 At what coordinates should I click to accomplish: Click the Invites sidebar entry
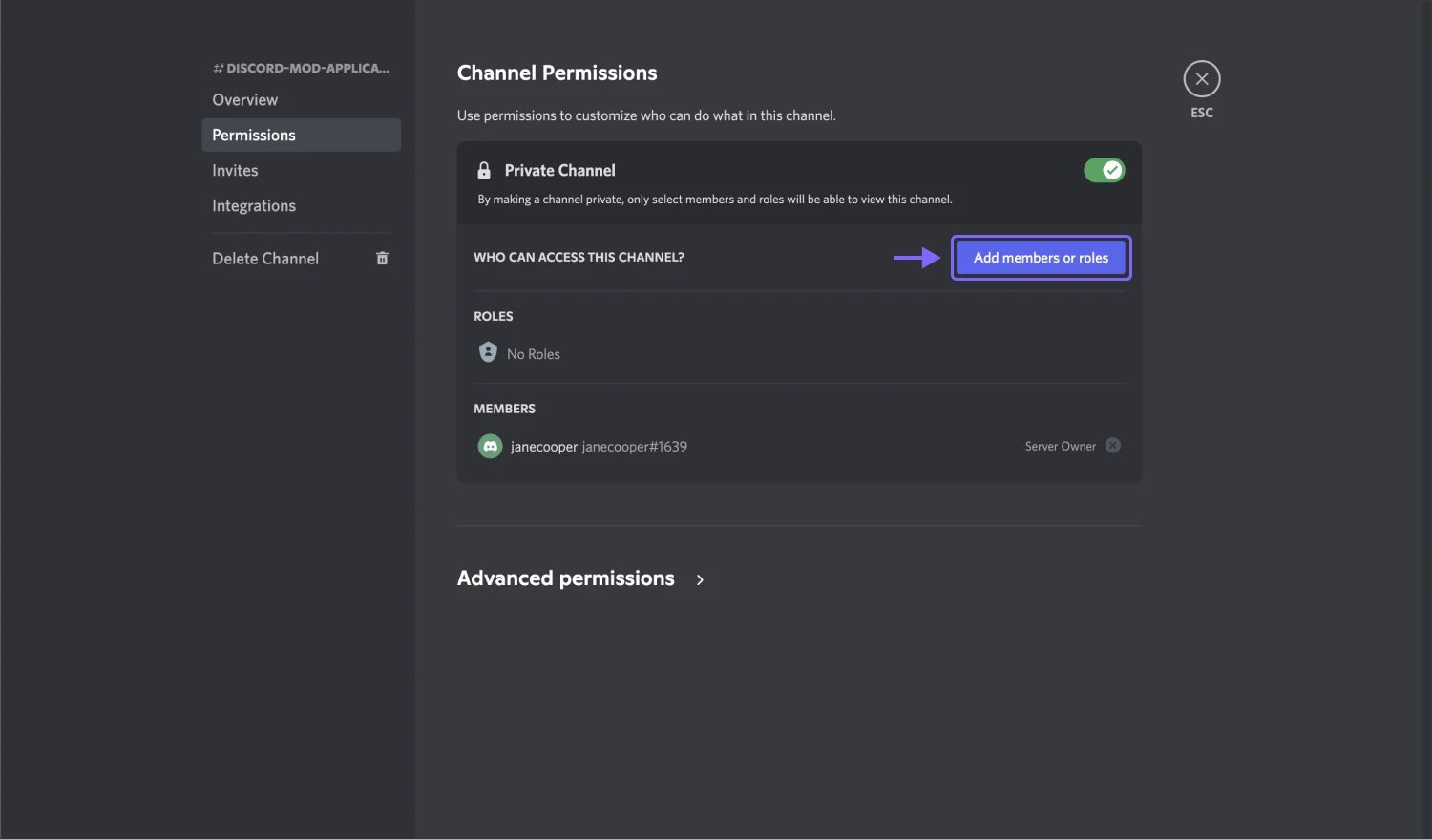235,170
